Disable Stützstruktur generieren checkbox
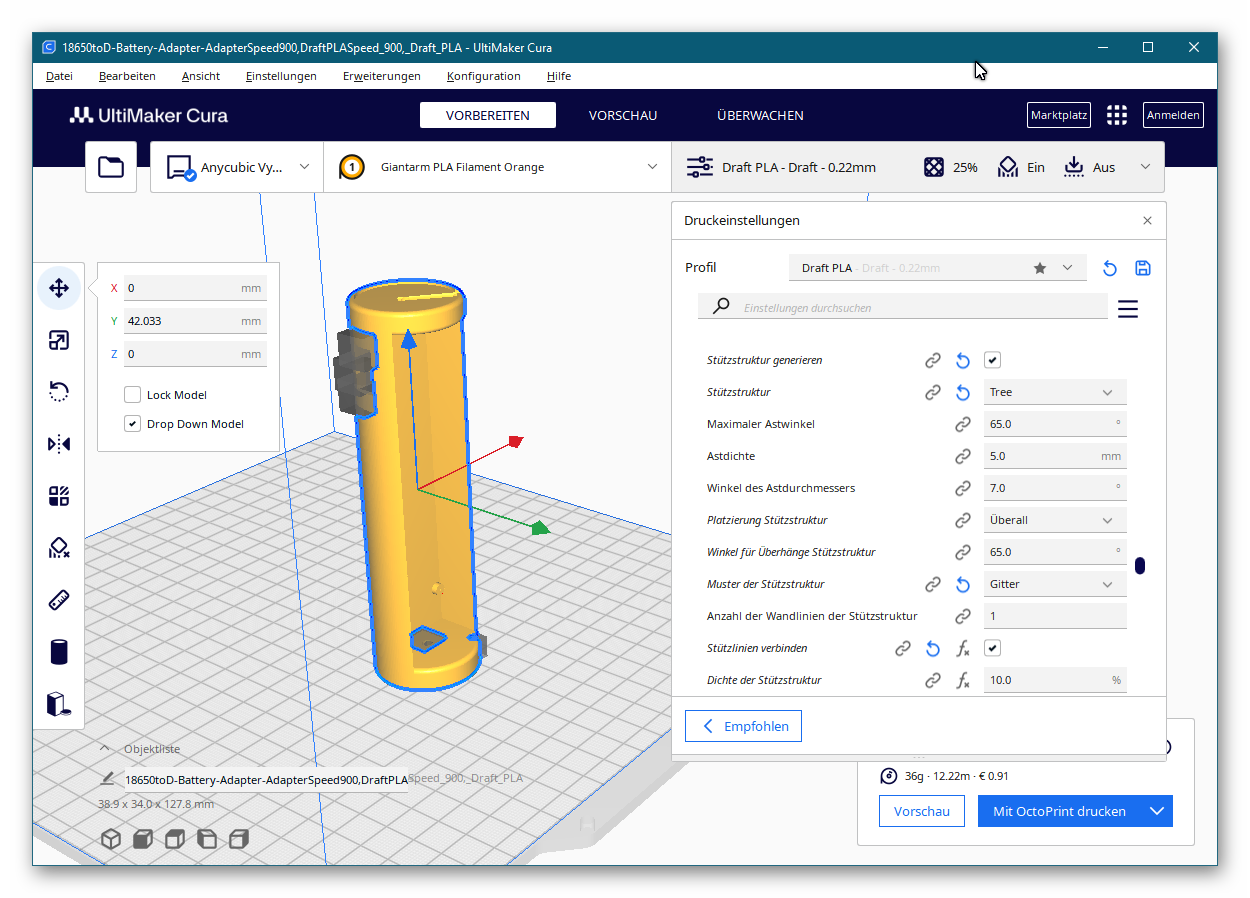The width and height of the screenshot is (1250, 898). pyautogui.click(x=992, y=360)
